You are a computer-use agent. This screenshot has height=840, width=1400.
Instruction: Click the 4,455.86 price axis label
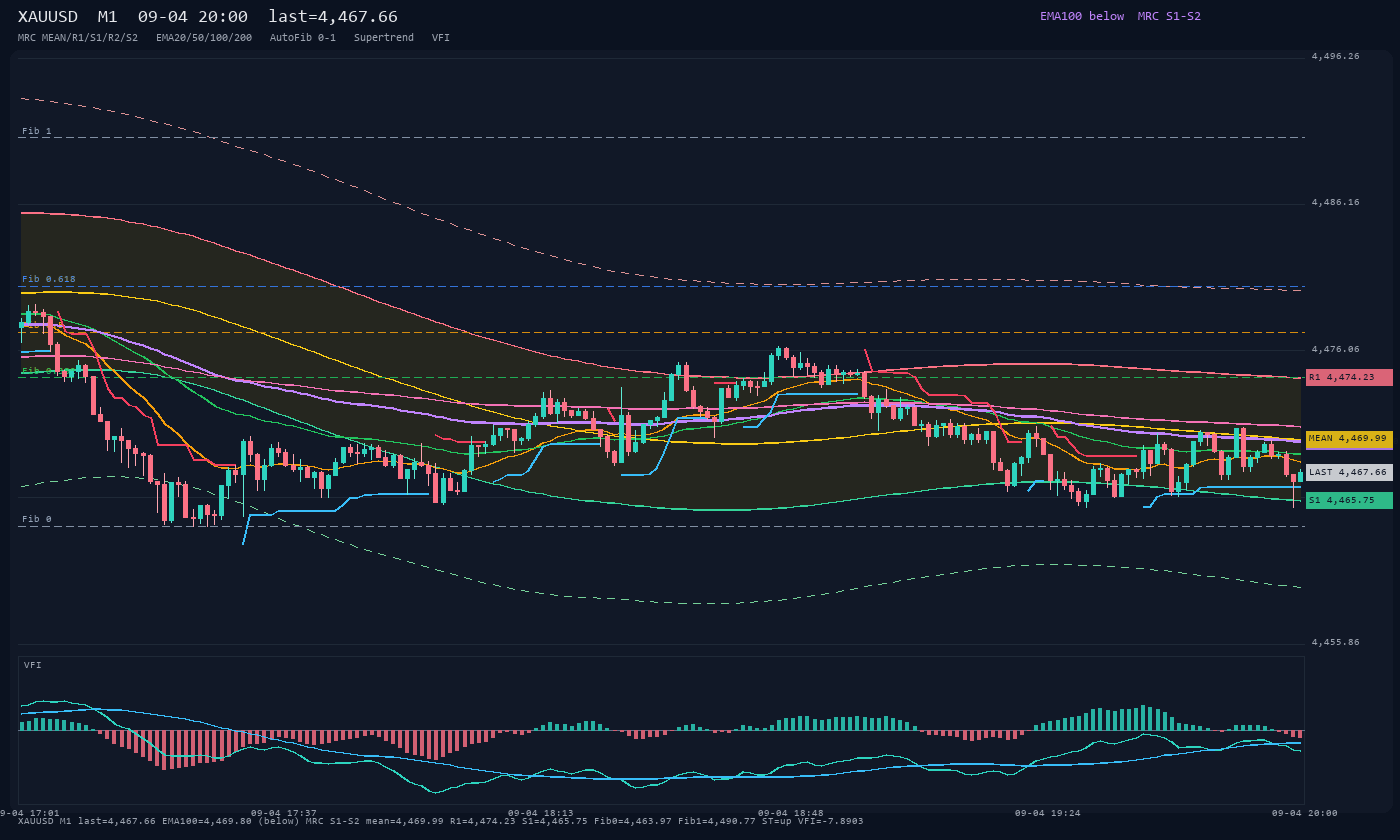point(1336,642)
